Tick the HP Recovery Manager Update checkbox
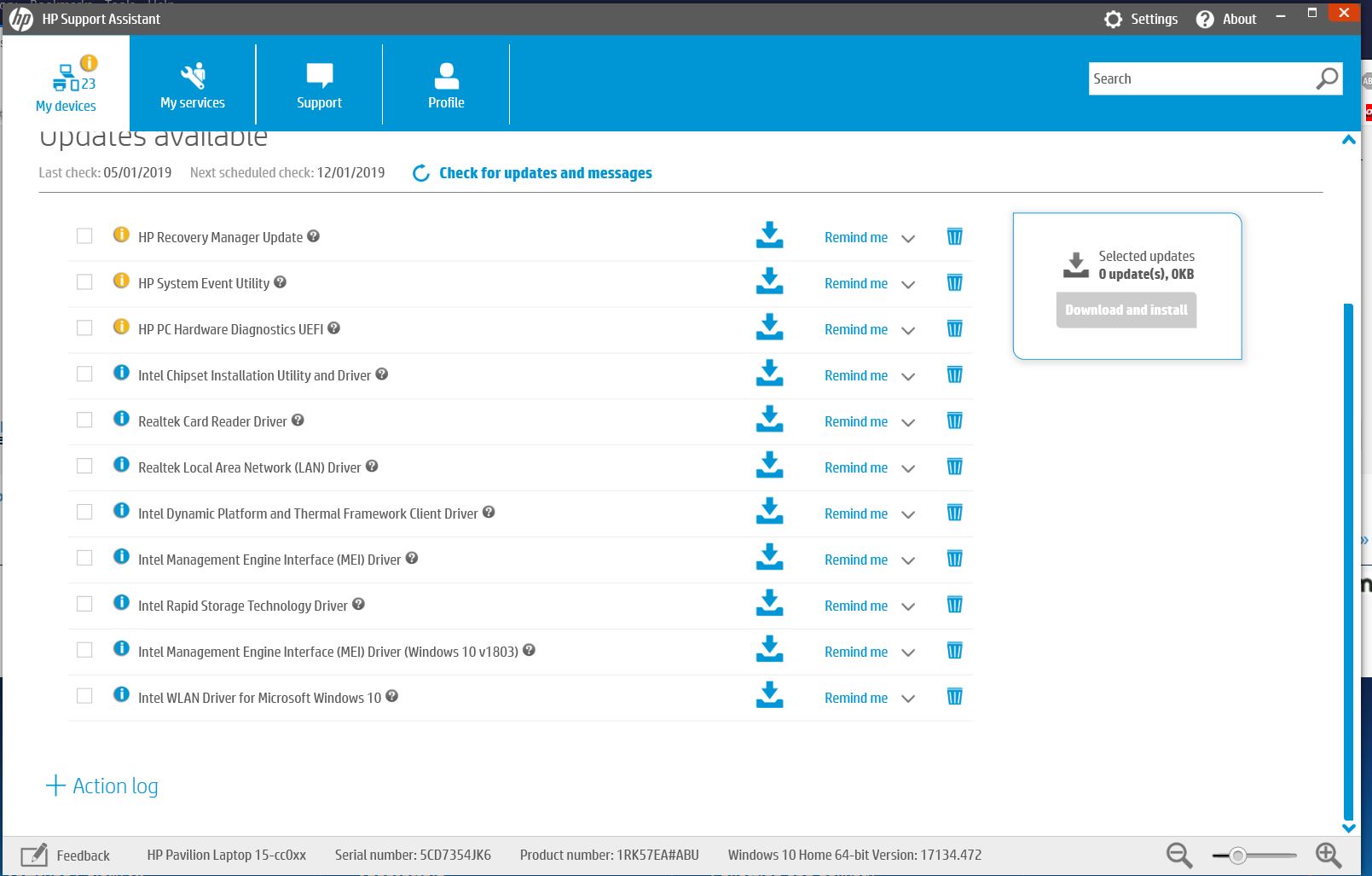Viewport: 1372px width, 876px height. tap(84, 236)
